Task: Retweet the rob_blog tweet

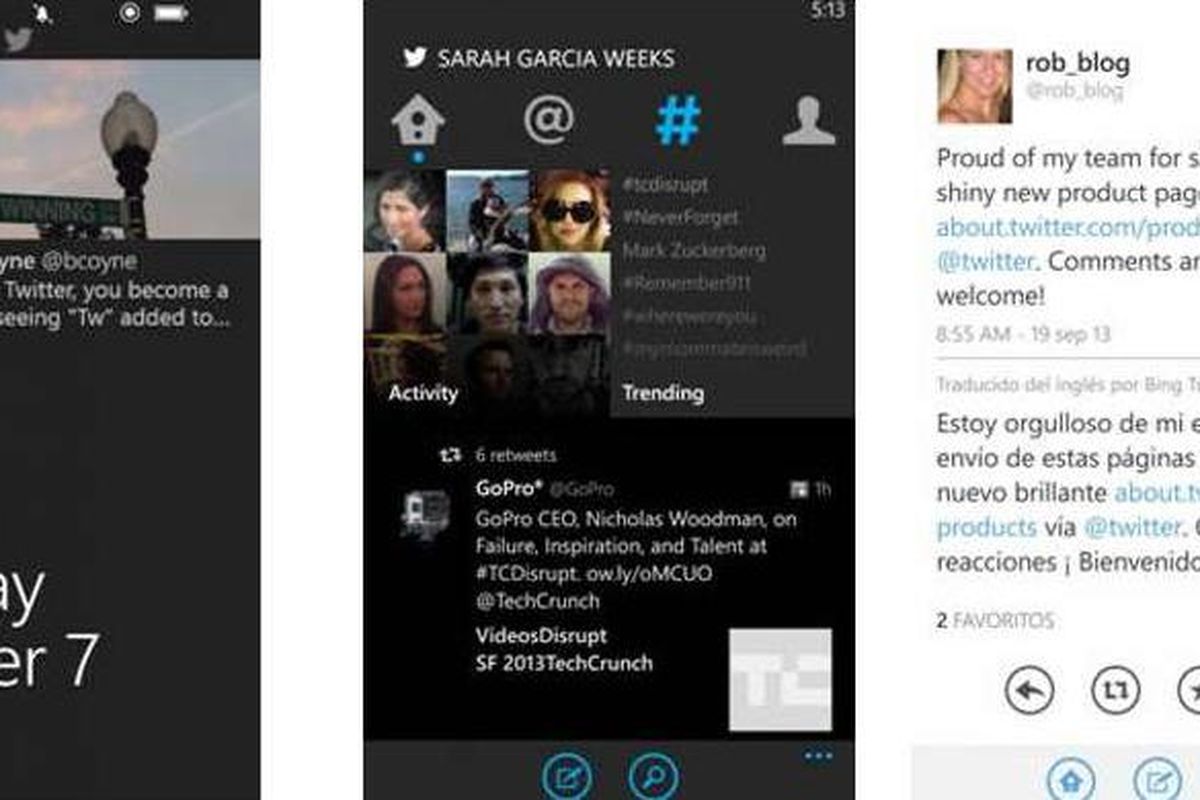Action: click(1116, 691)
